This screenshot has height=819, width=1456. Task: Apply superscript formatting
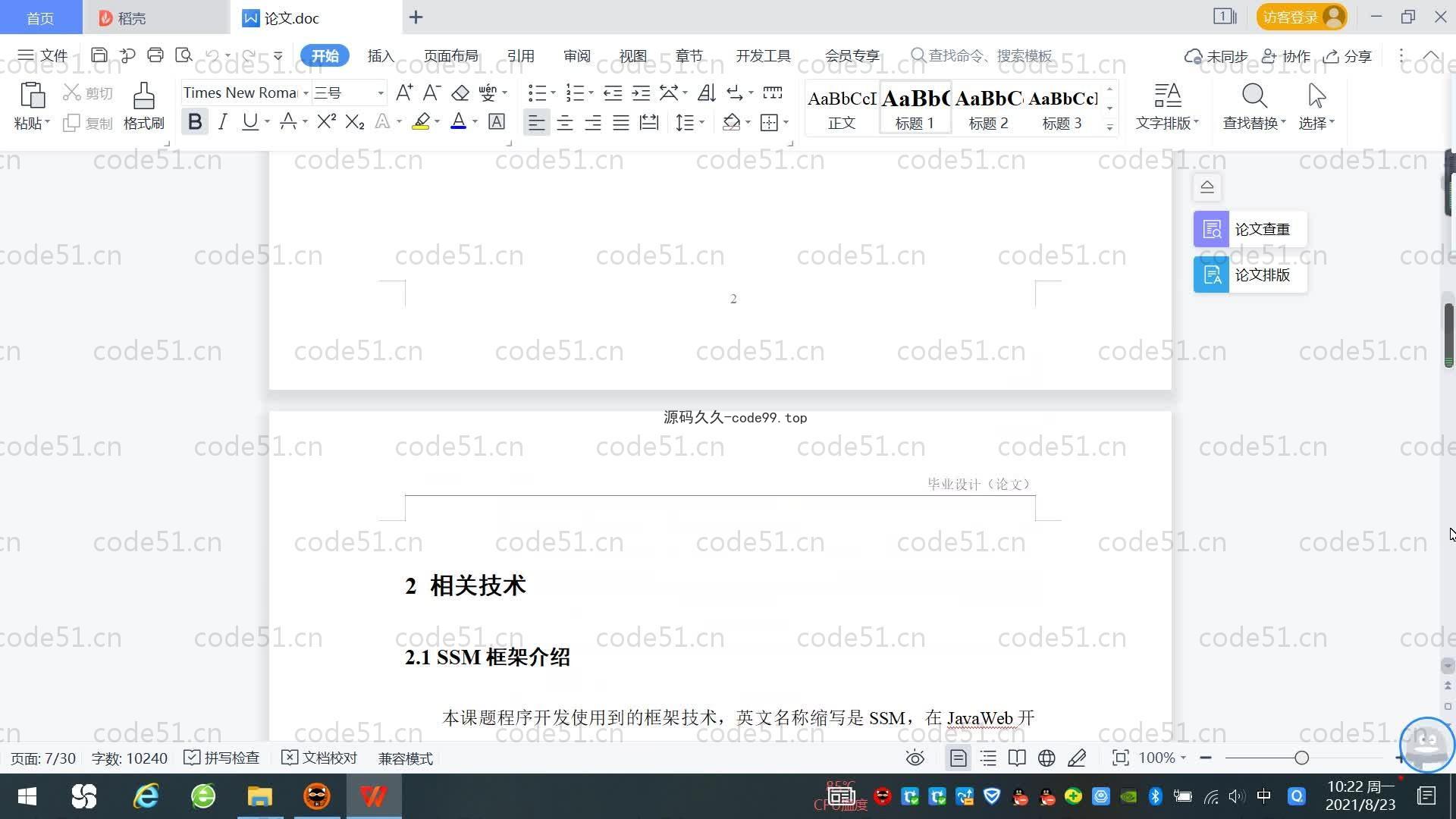[x=327, y=121]
